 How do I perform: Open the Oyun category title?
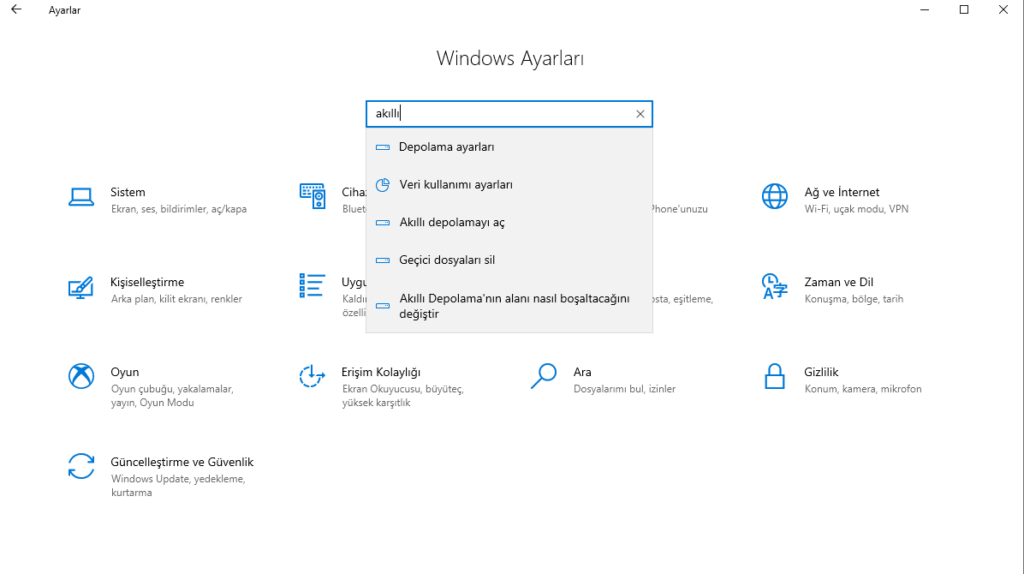125,372
